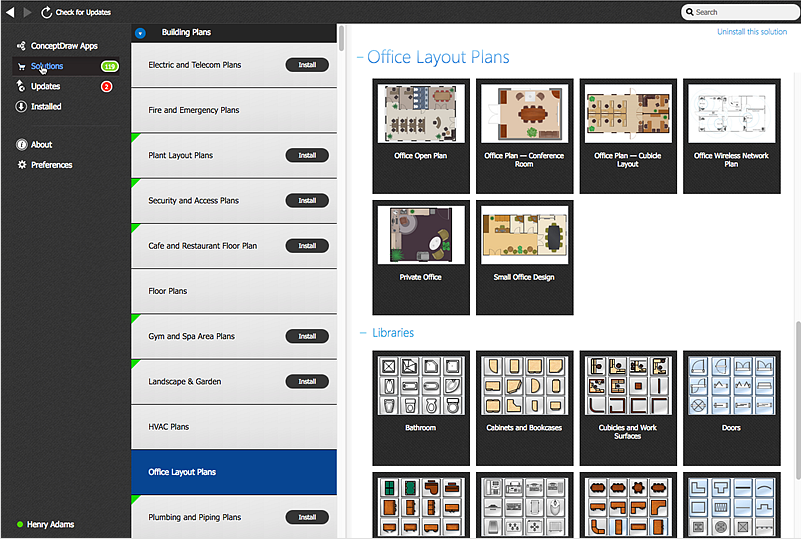The height and width of the screenshot is (539, 801).
Task: Open Office Plan — Conference Room sample
Action: click(x=525, y=136)
